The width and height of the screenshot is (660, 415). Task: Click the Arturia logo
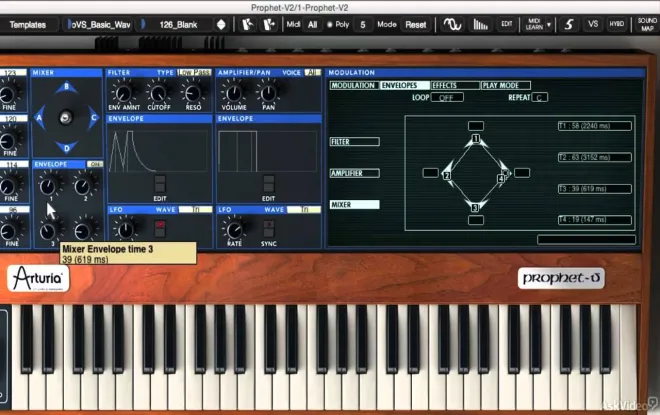(38, 278)
